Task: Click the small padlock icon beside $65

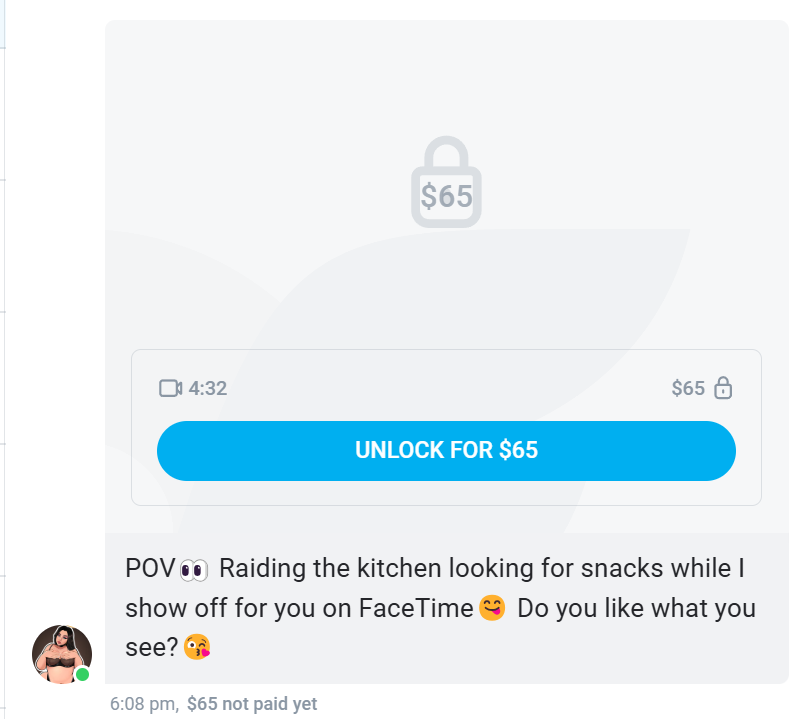Action: pyautogui.click(x=723, y=388)
